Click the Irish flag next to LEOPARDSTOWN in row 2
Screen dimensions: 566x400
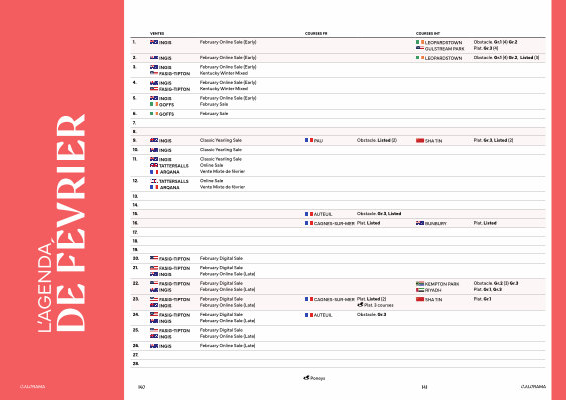[420, 58]
